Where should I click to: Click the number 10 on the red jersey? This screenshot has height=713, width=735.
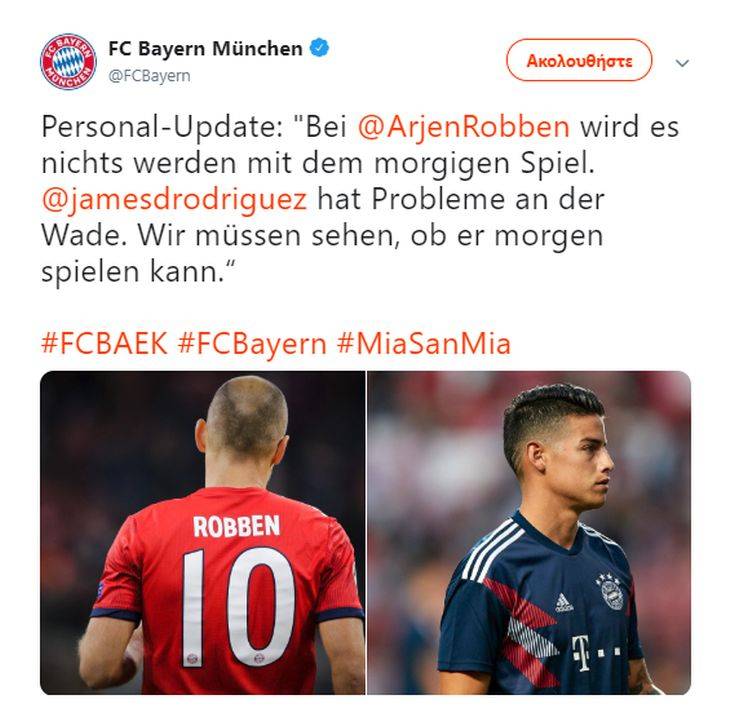(239, 608)
